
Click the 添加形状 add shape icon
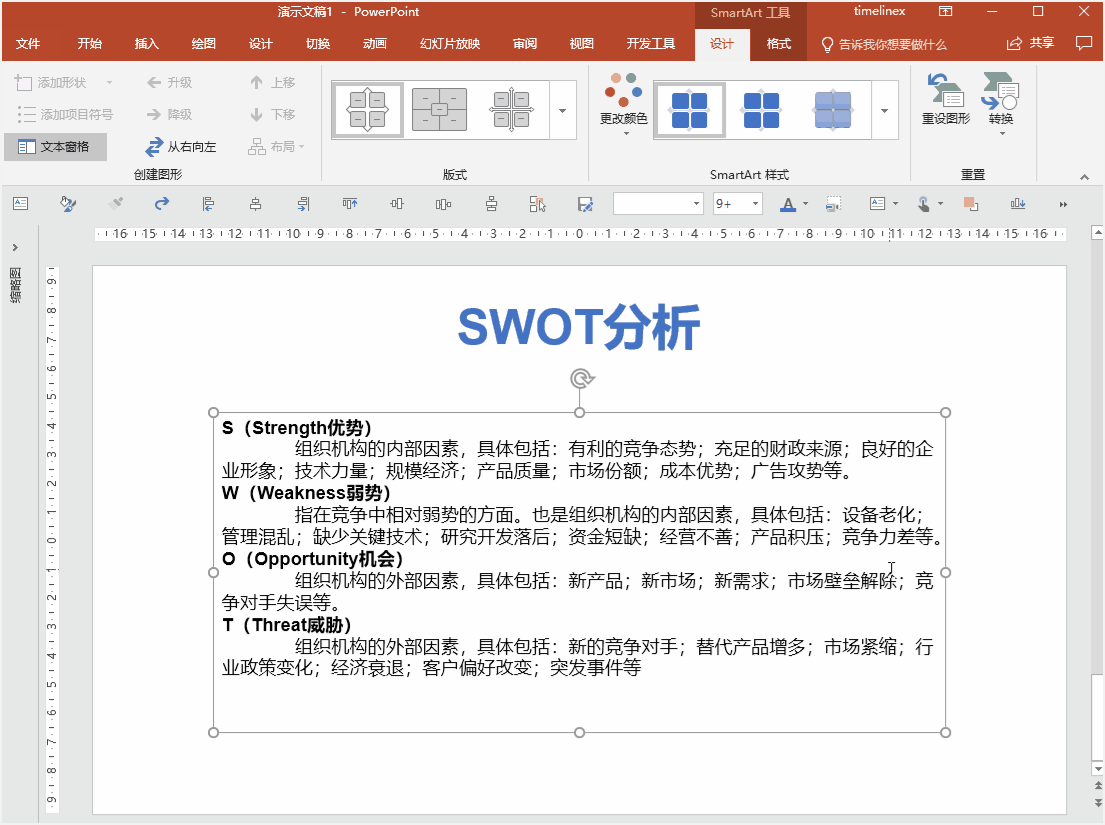click(x=55, y=82)
